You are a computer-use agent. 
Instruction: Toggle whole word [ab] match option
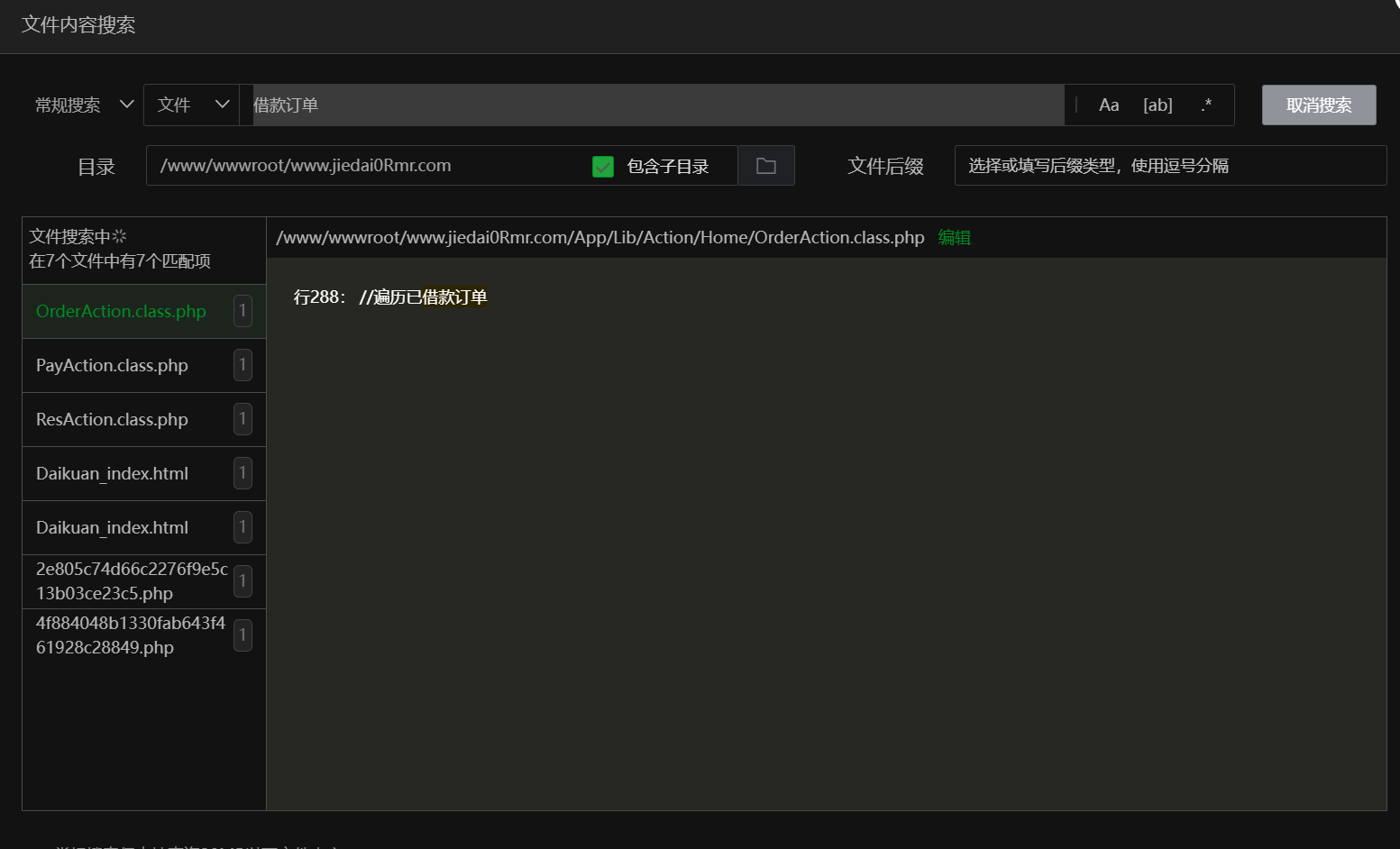[1158, 105]
